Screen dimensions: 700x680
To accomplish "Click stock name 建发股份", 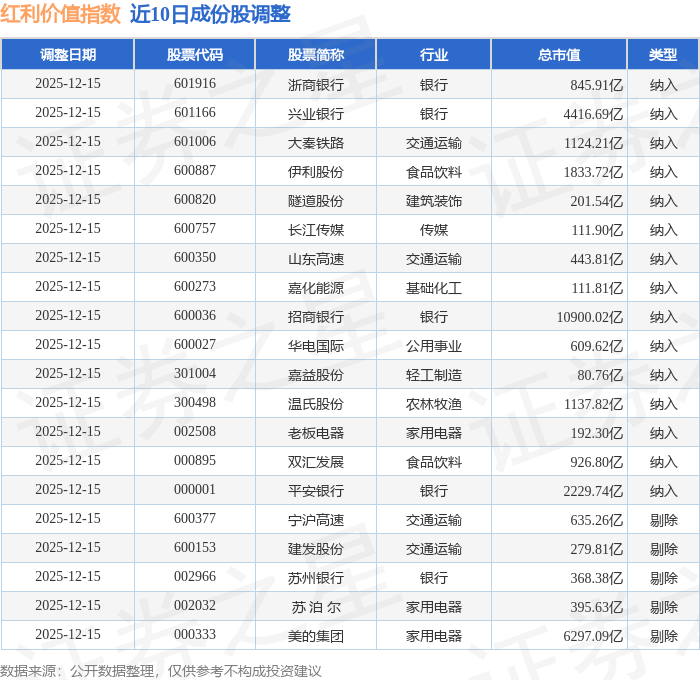I will [x=316, y=549].
